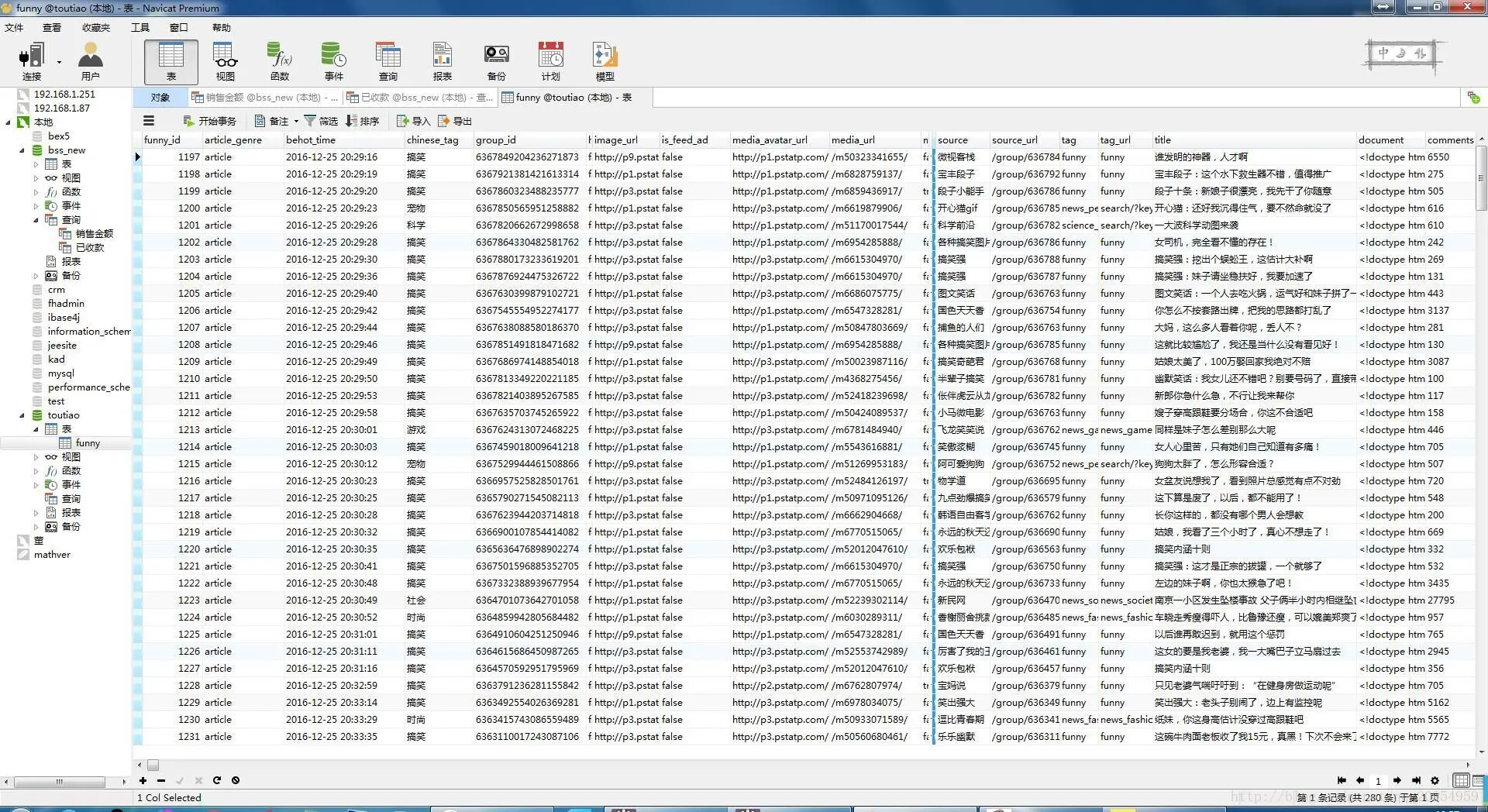Click 导入 (Import) button
Screen dimensions: 1488x812
click(413, 121)
